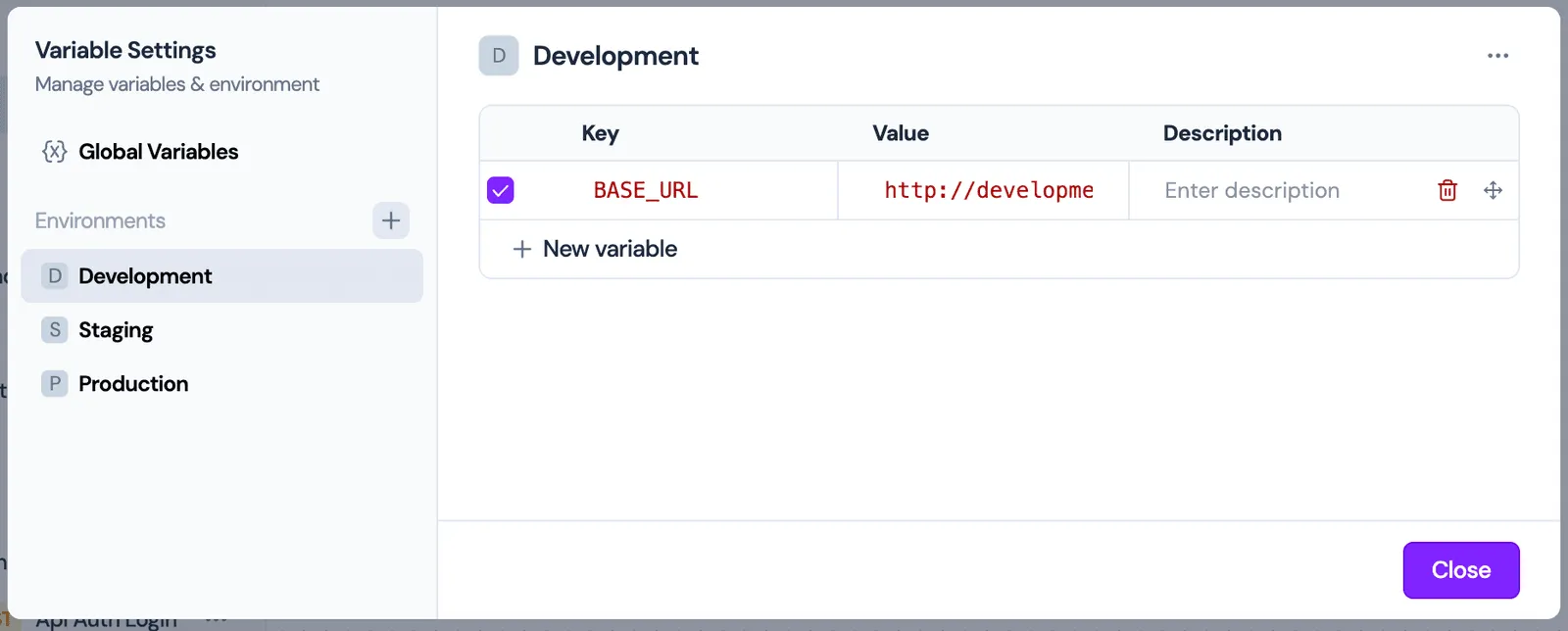Click the D badge in Development header
This screenshot has height=631, width=1568.
click(x=499, y=56)
